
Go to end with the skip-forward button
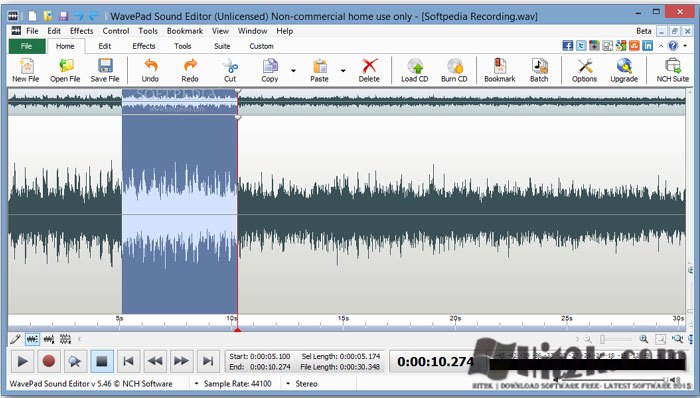click(x=208, y=361)
